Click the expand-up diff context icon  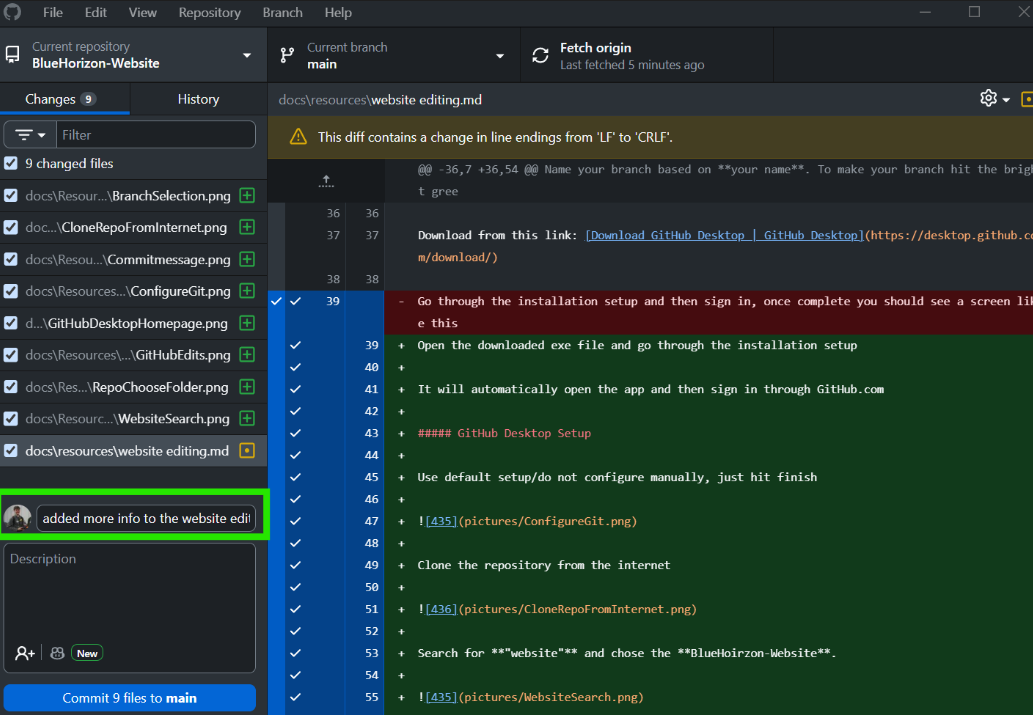click(x=326, y=181)
